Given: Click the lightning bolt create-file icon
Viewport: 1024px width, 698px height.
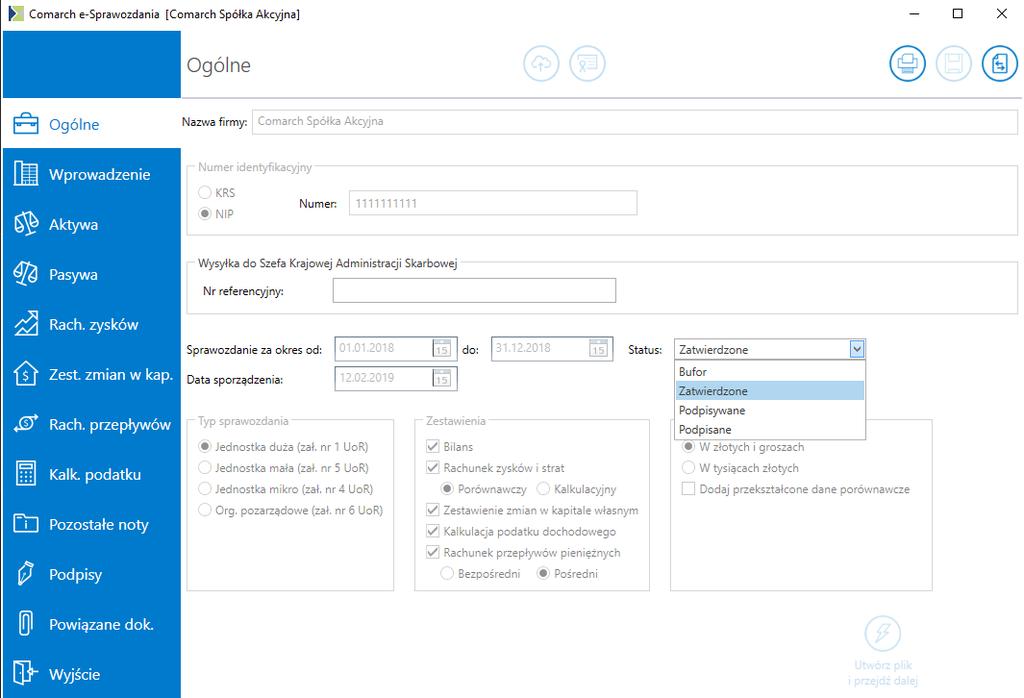Looking at the screenshot, I should click(882, 633).
